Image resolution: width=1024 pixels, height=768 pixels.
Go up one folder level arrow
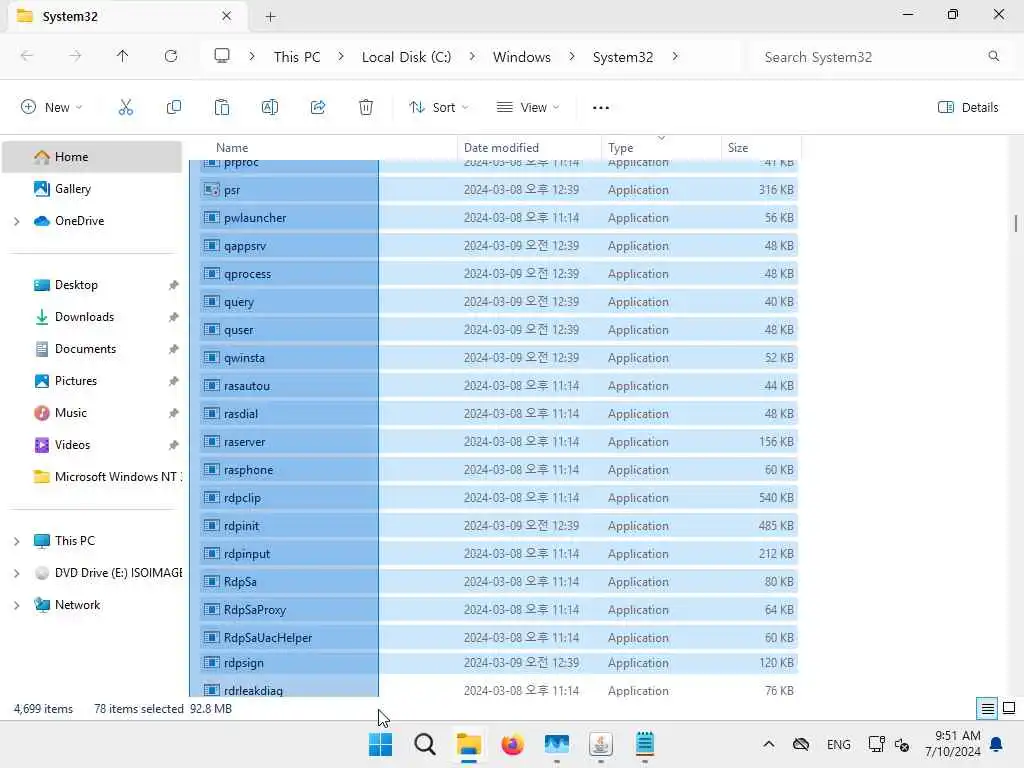[122, 56]
